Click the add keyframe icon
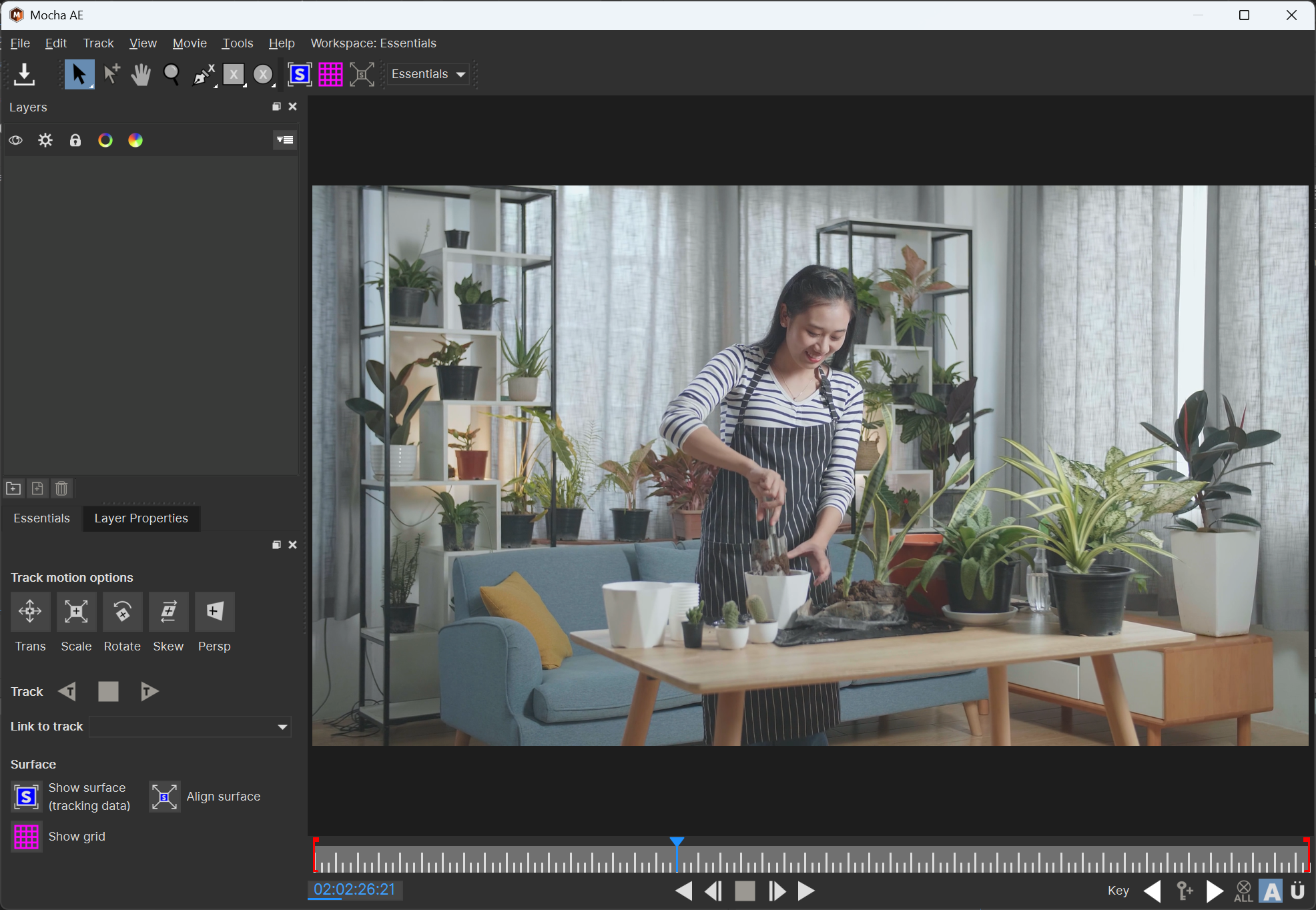The image size is (1316, 910). pyautogui.click(x=1184, y=891)
